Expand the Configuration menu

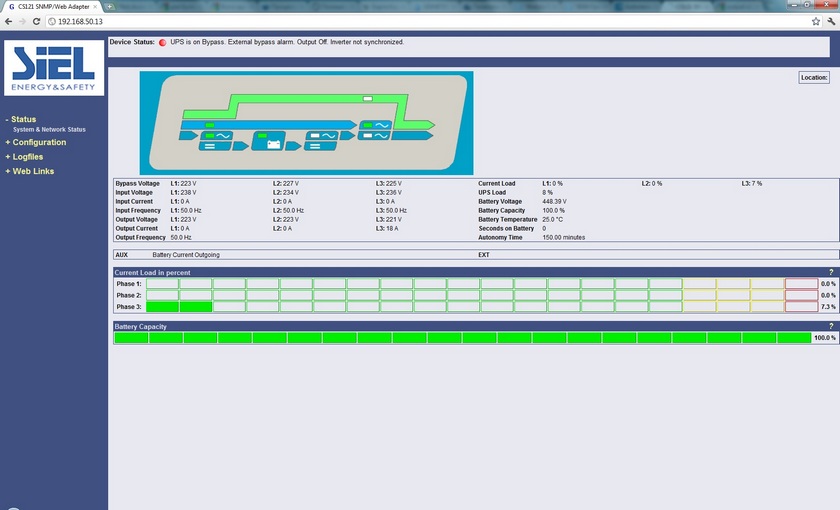36,142
